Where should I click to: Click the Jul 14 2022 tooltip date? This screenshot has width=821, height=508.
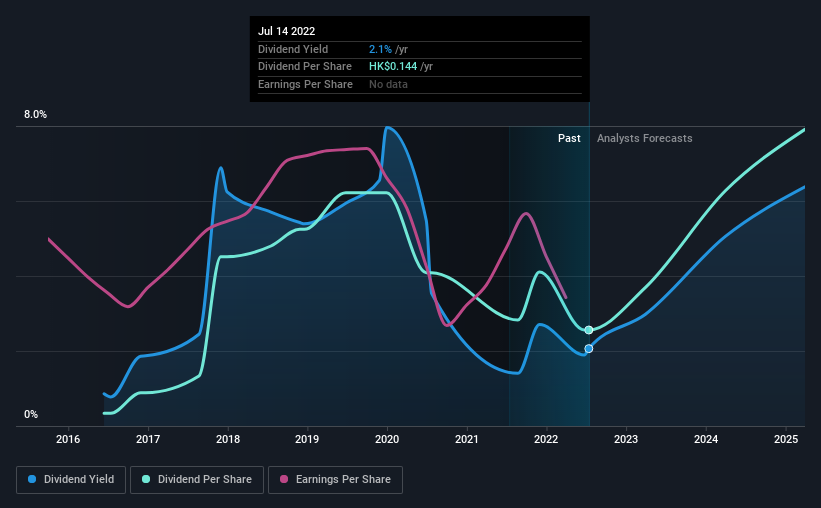(x=286, y=31)
